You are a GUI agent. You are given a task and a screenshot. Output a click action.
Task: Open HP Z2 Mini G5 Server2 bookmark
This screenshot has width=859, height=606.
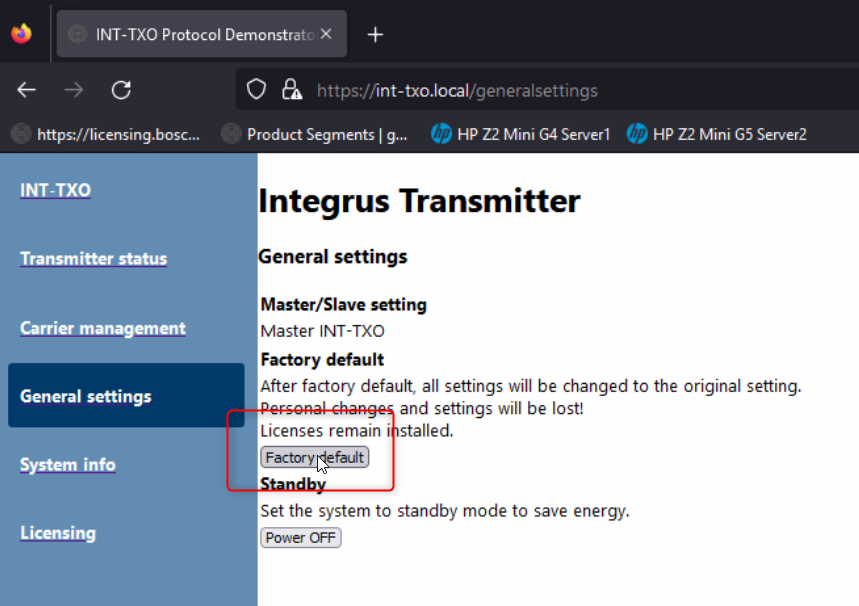coord(716,134)
